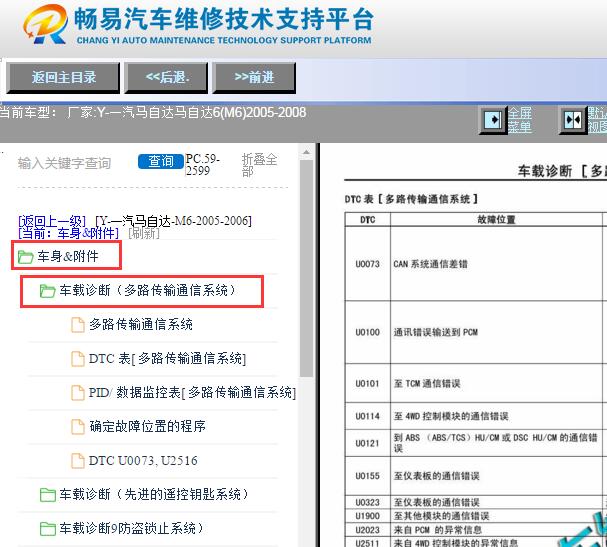
Task: Click document icon beside DTC U0073, U2516
Action: click(78, 461)
